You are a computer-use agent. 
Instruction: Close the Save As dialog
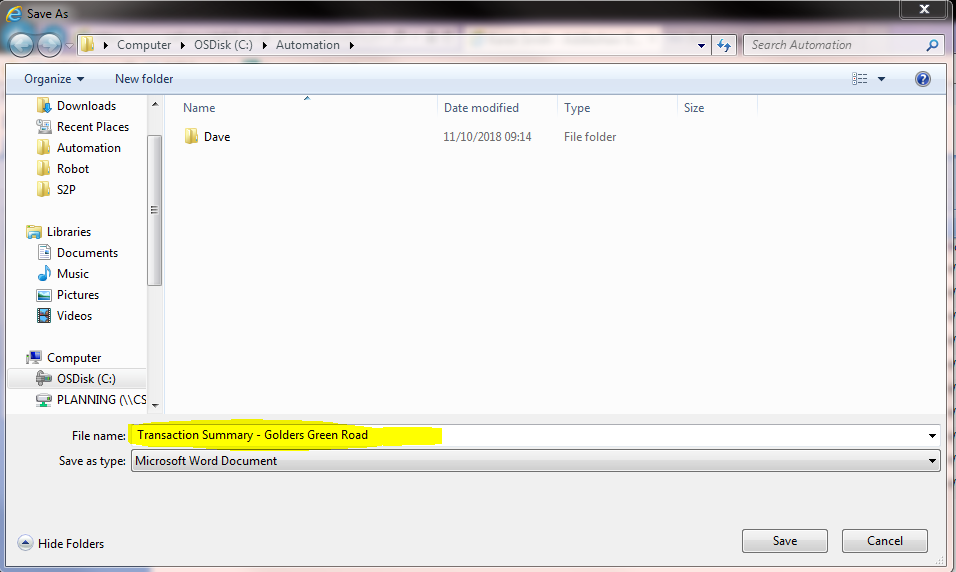click(924, 9)
